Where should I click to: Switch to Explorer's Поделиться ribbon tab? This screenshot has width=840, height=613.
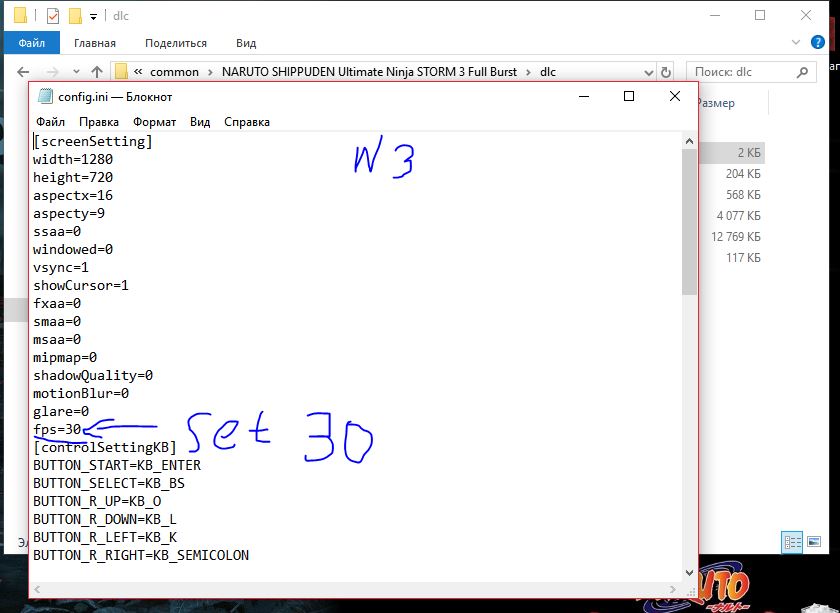(x=176, y=43)
